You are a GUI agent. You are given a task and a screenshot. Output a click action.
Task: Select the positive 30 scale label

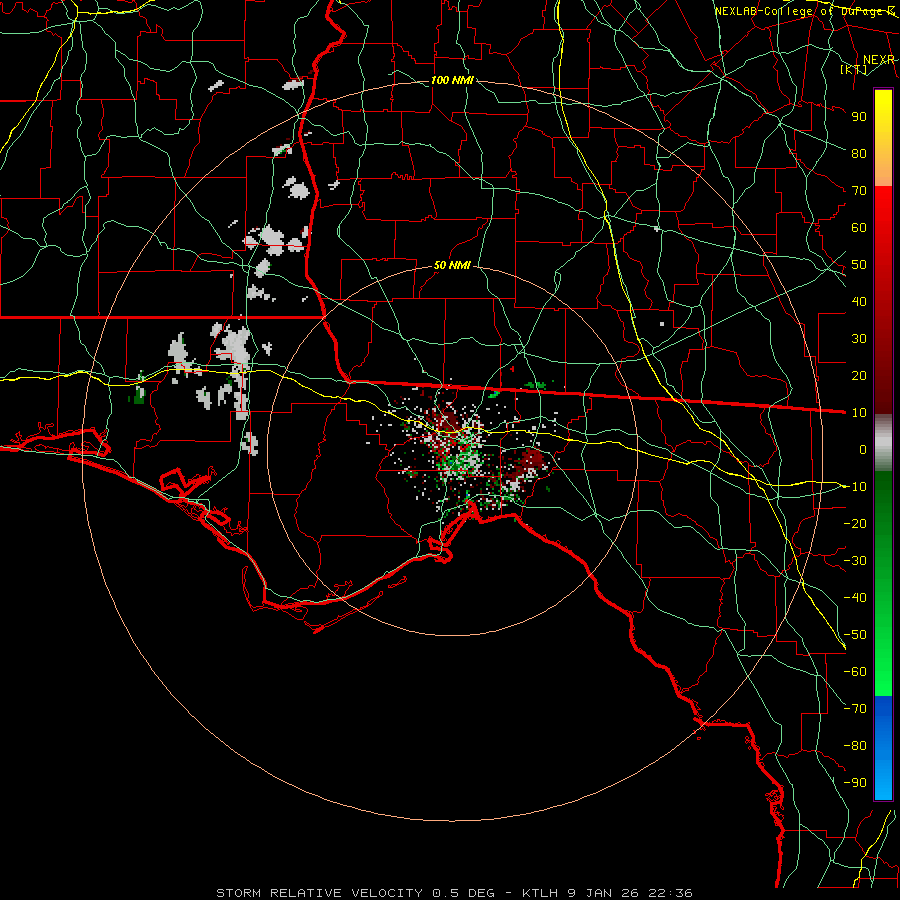859,339
